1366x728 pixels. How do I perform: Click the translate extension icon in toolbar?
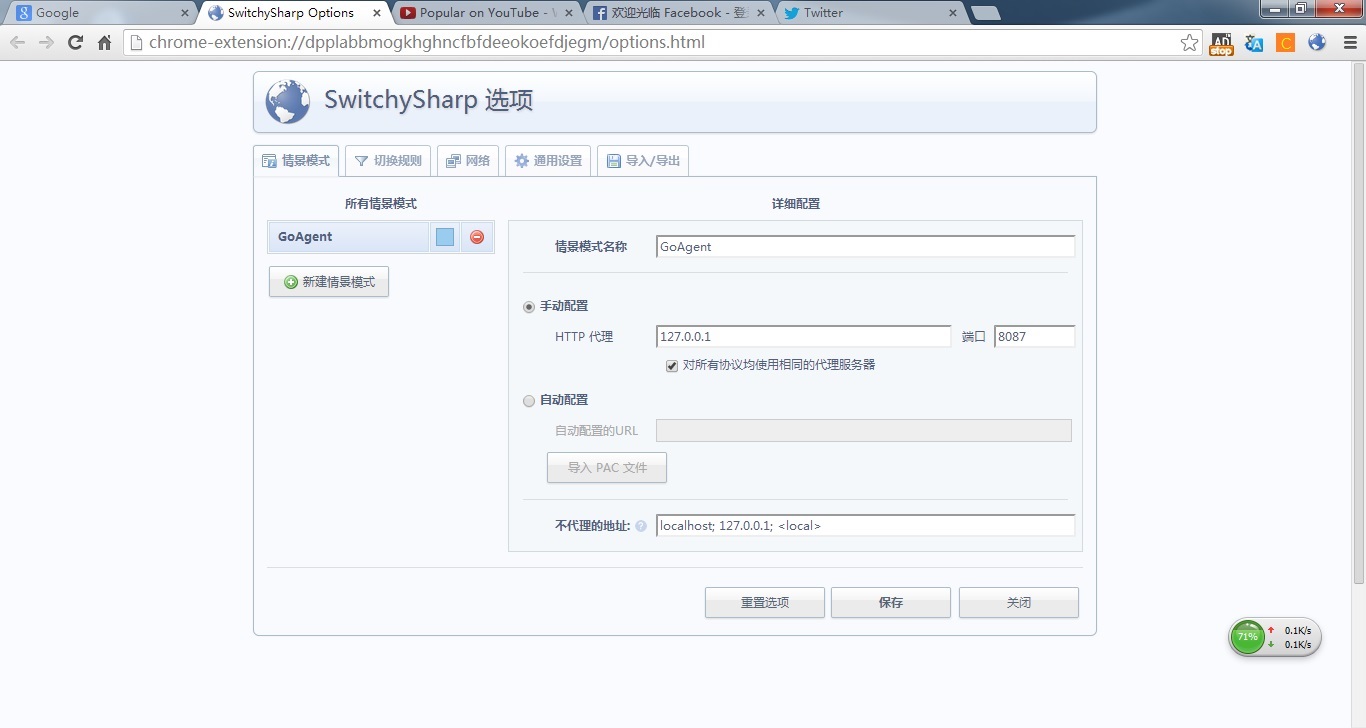point(1254,43)
